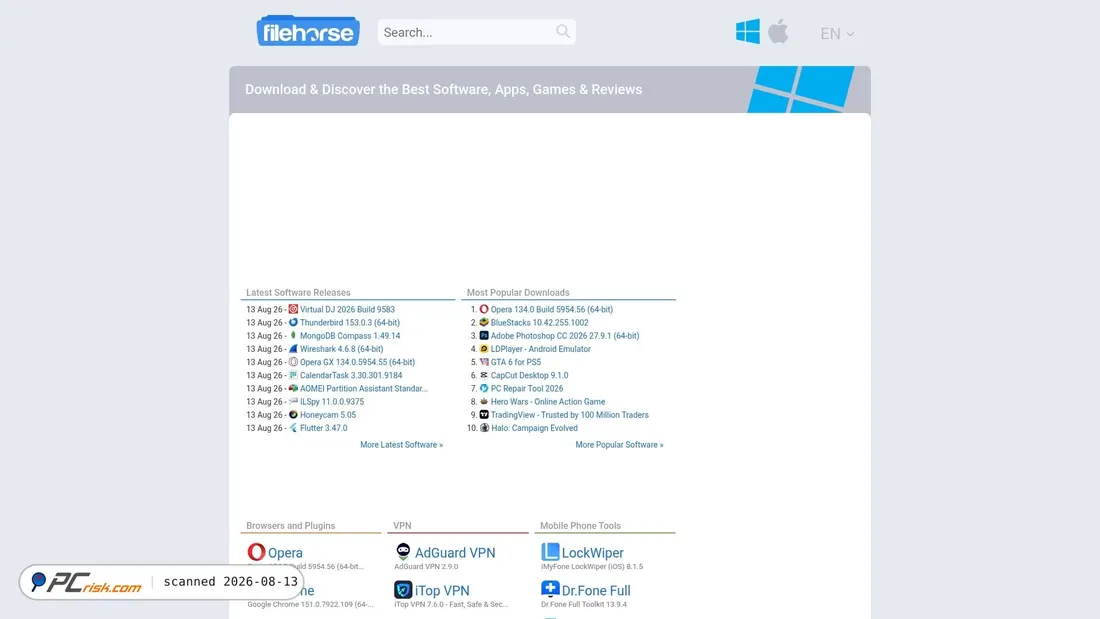Open the Browsers and Plugins category

coord(290,526)
